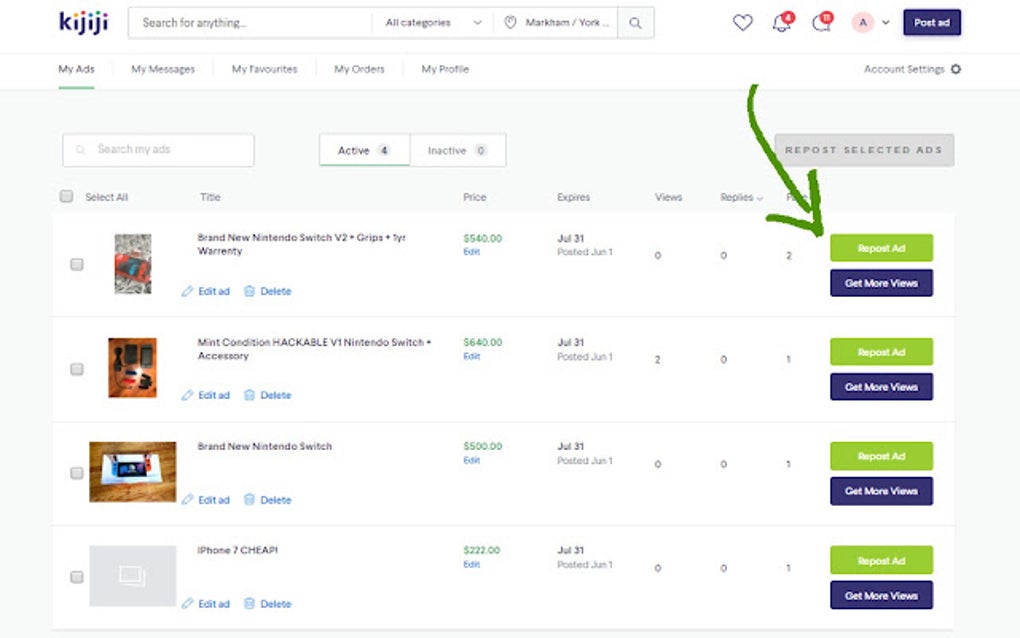Check the Brand New Nintendo Switch ad
This screenshot has height=638, width=1020.
tap(77, 473)
